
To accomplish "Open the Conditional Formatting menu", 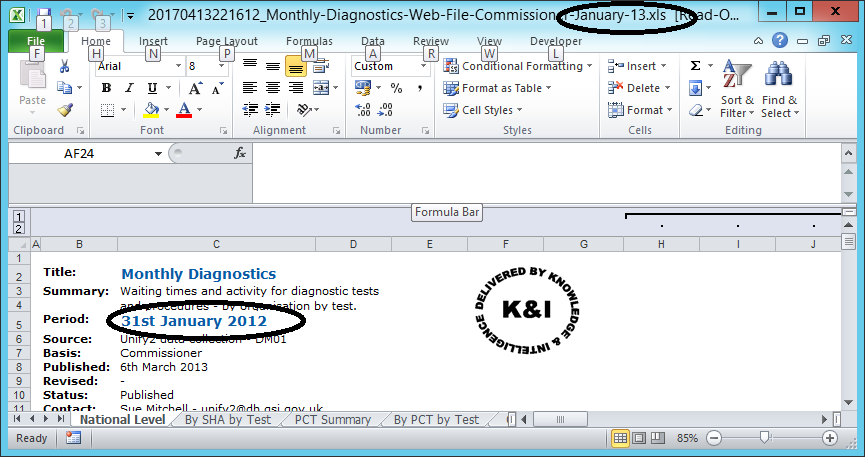I will coord(518,66).
